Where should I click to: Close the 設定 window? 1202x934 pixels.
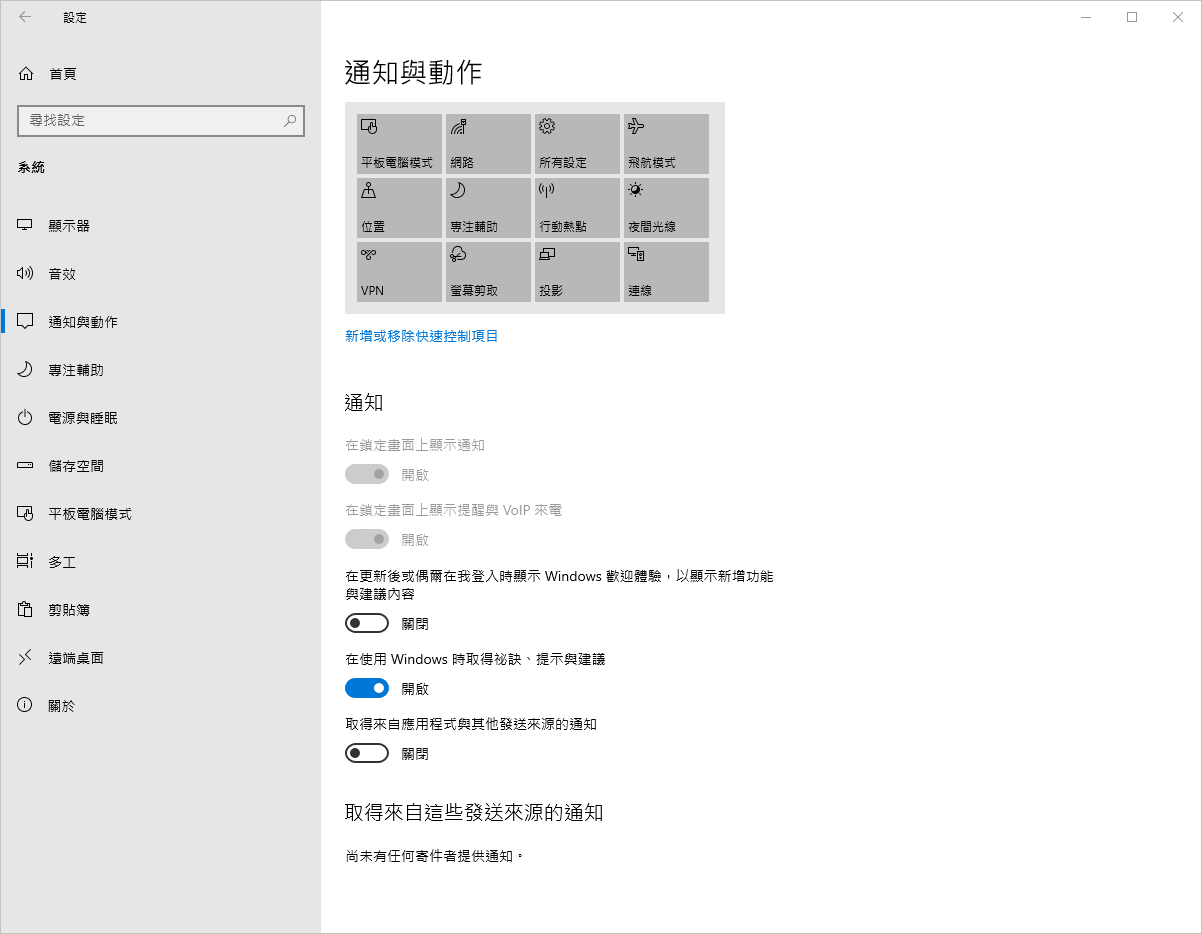tap(1178, 17)
